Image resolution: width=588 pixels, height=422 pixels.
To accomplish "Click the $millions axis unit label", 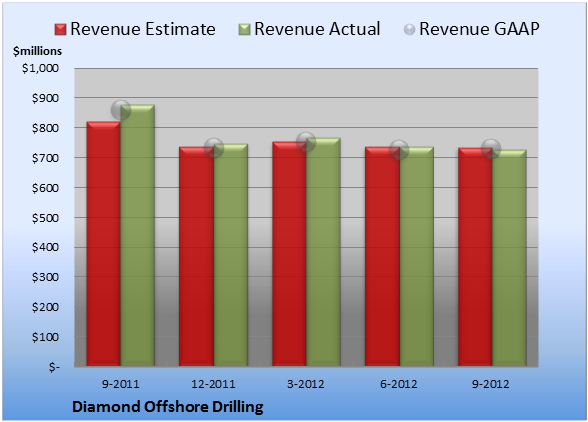I will (x=37, y=51).
